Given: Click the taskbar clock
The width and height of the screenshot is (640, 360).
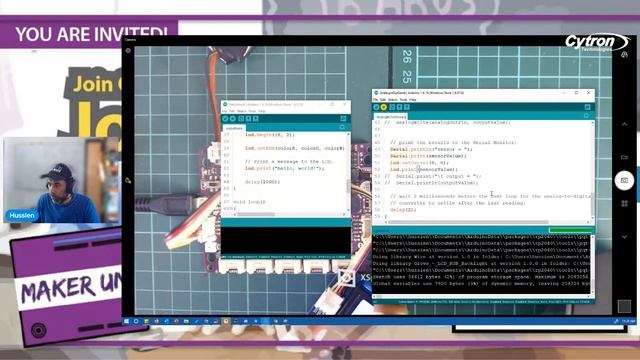Looking at the screenshot, I should (628, 322).
